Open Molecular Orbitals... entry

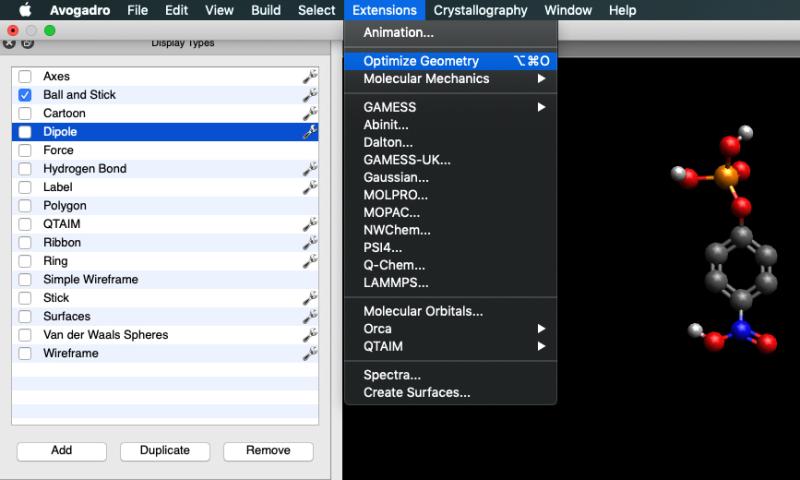451,311
